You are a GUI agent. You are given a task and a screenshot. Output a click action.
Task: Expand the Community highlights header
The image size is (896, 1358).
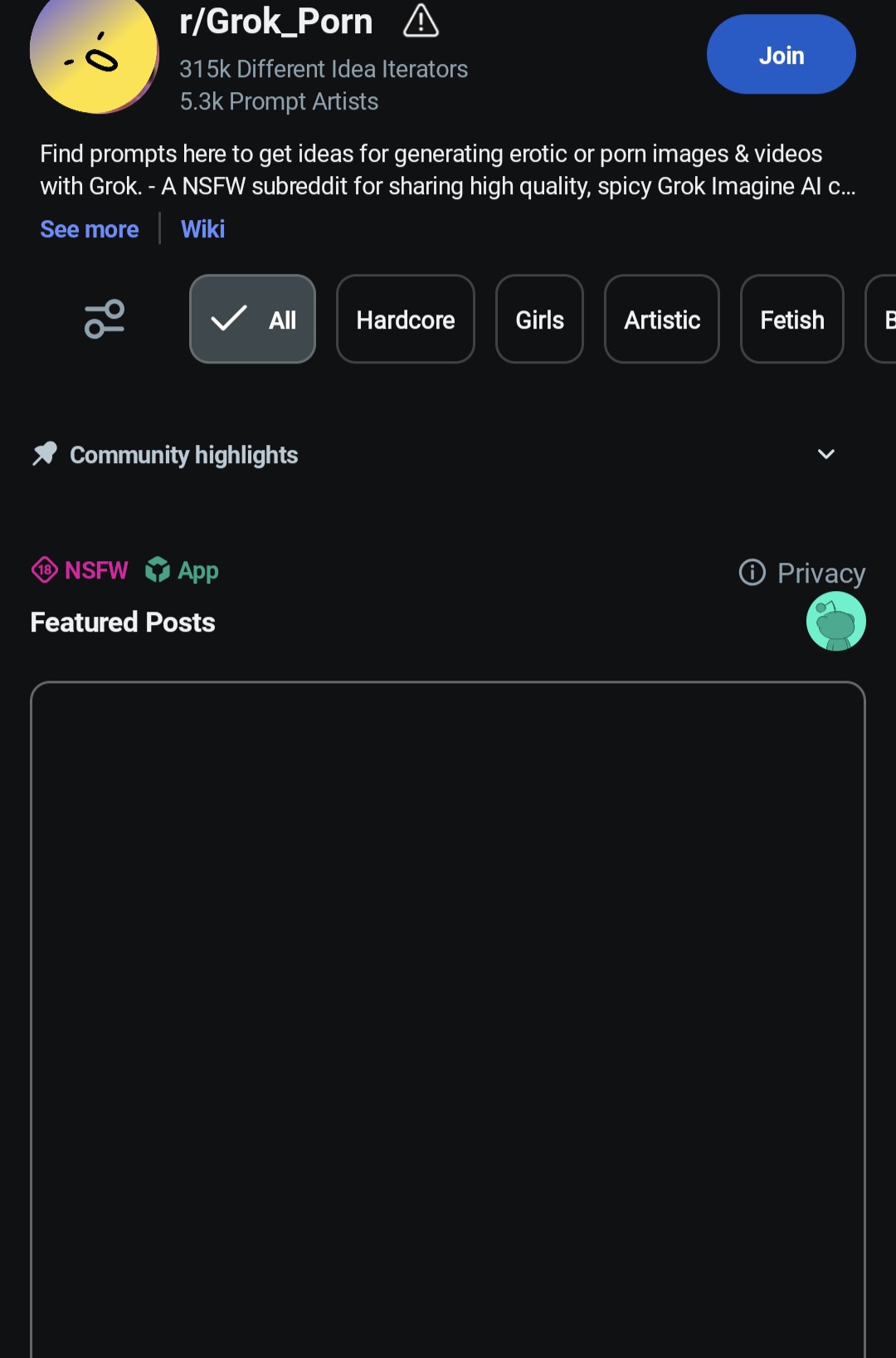pos(184,455)
